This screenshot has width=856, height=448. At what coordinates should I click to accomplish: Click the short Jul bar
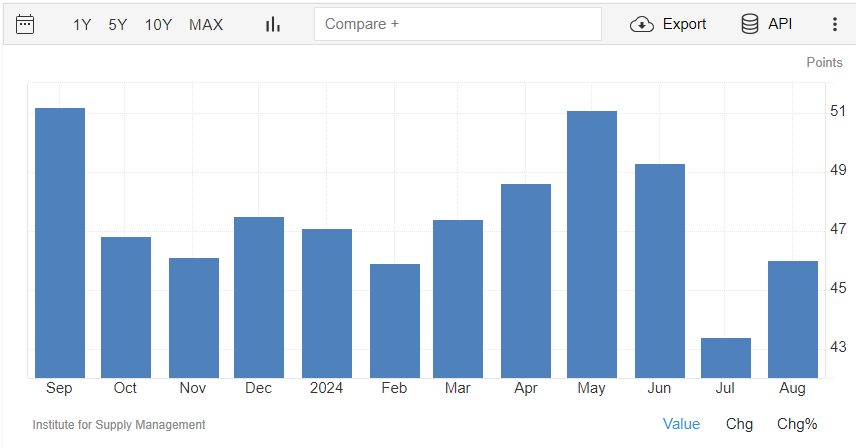click(726, 358)
